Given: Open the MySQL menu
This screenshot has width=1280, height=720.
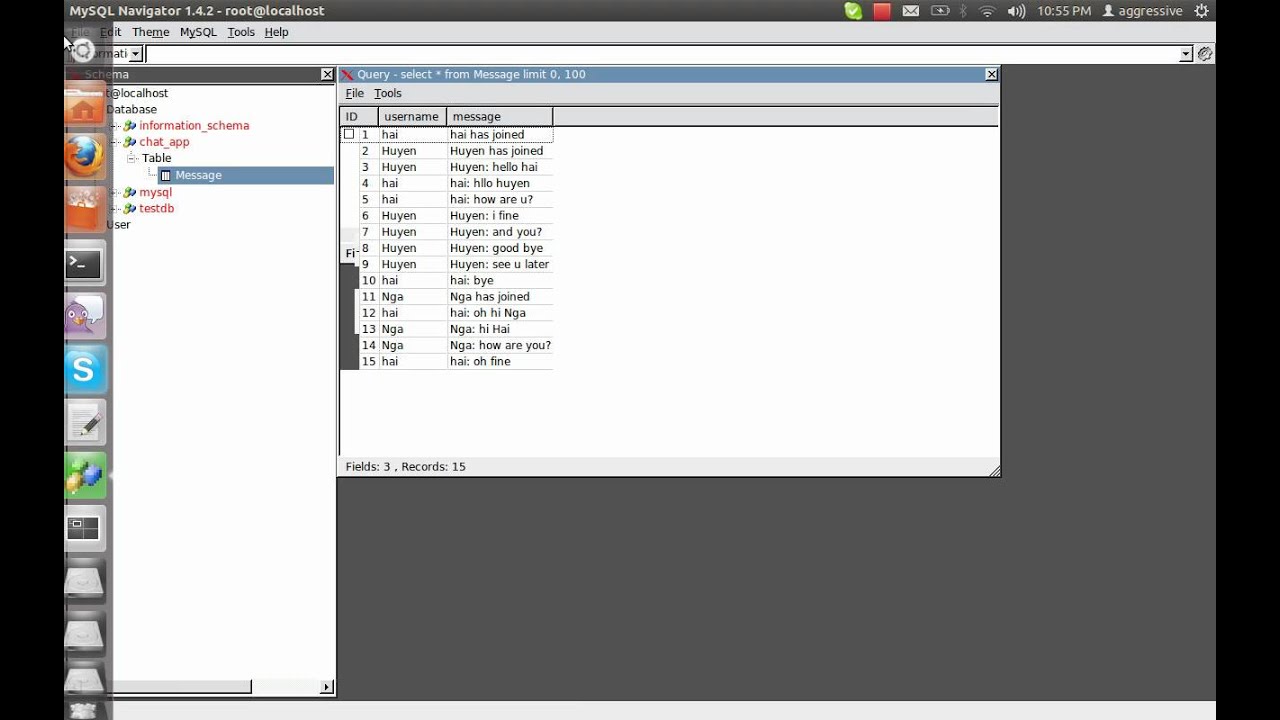Looking at the screenshot, I should click(198, 32).
